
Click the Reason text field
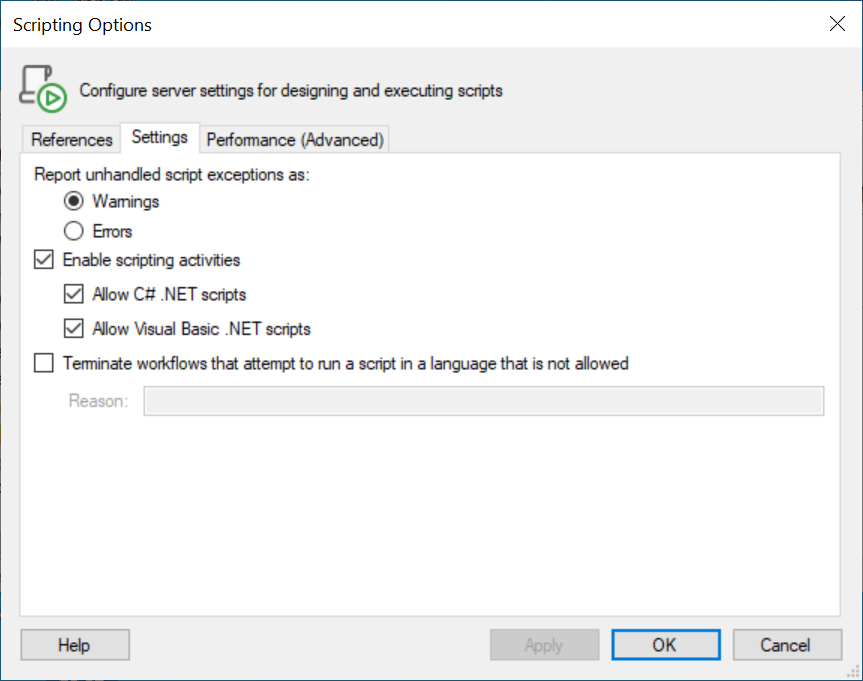tap(484, 401)
